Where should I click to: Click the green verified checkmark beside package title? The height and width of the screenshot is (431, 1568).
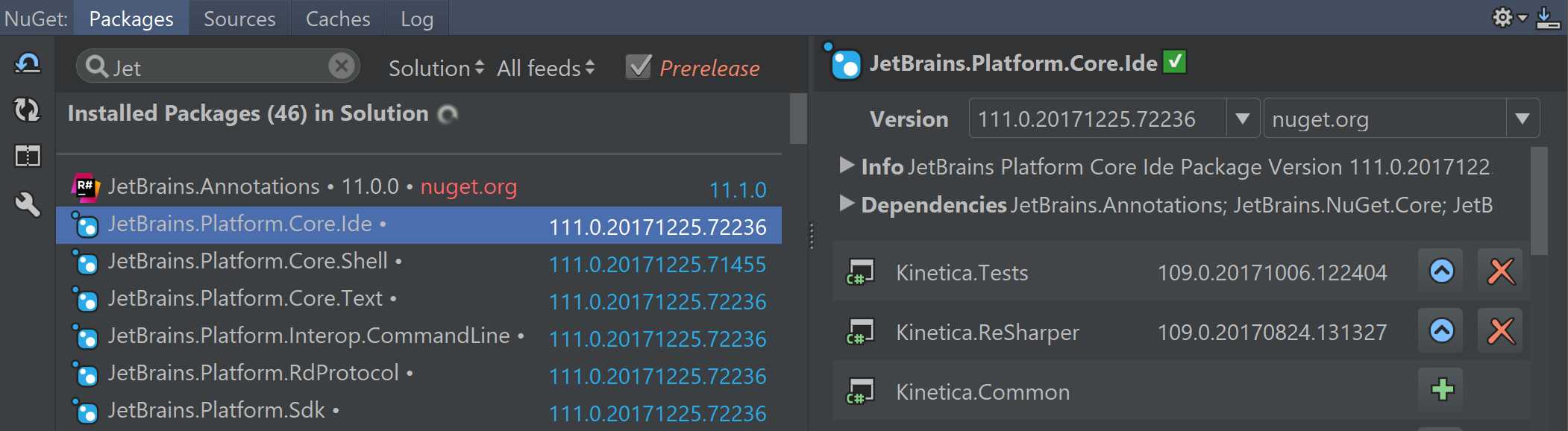1175,62
